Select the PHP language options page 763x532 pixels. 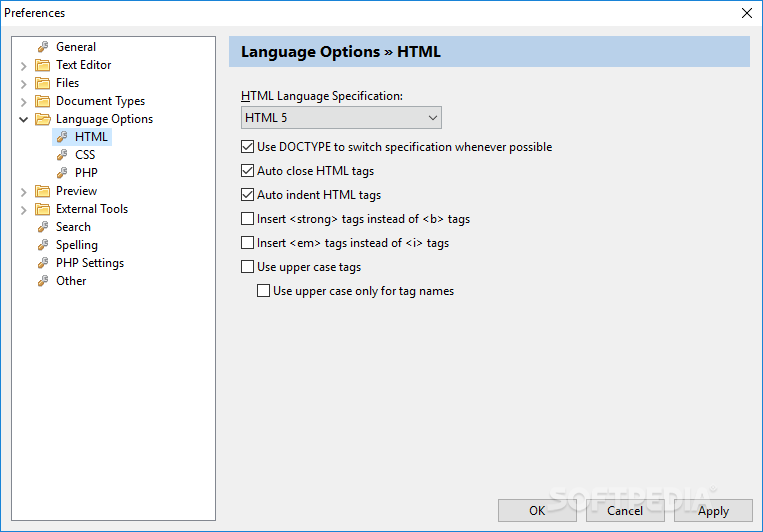tap(86, 173)
